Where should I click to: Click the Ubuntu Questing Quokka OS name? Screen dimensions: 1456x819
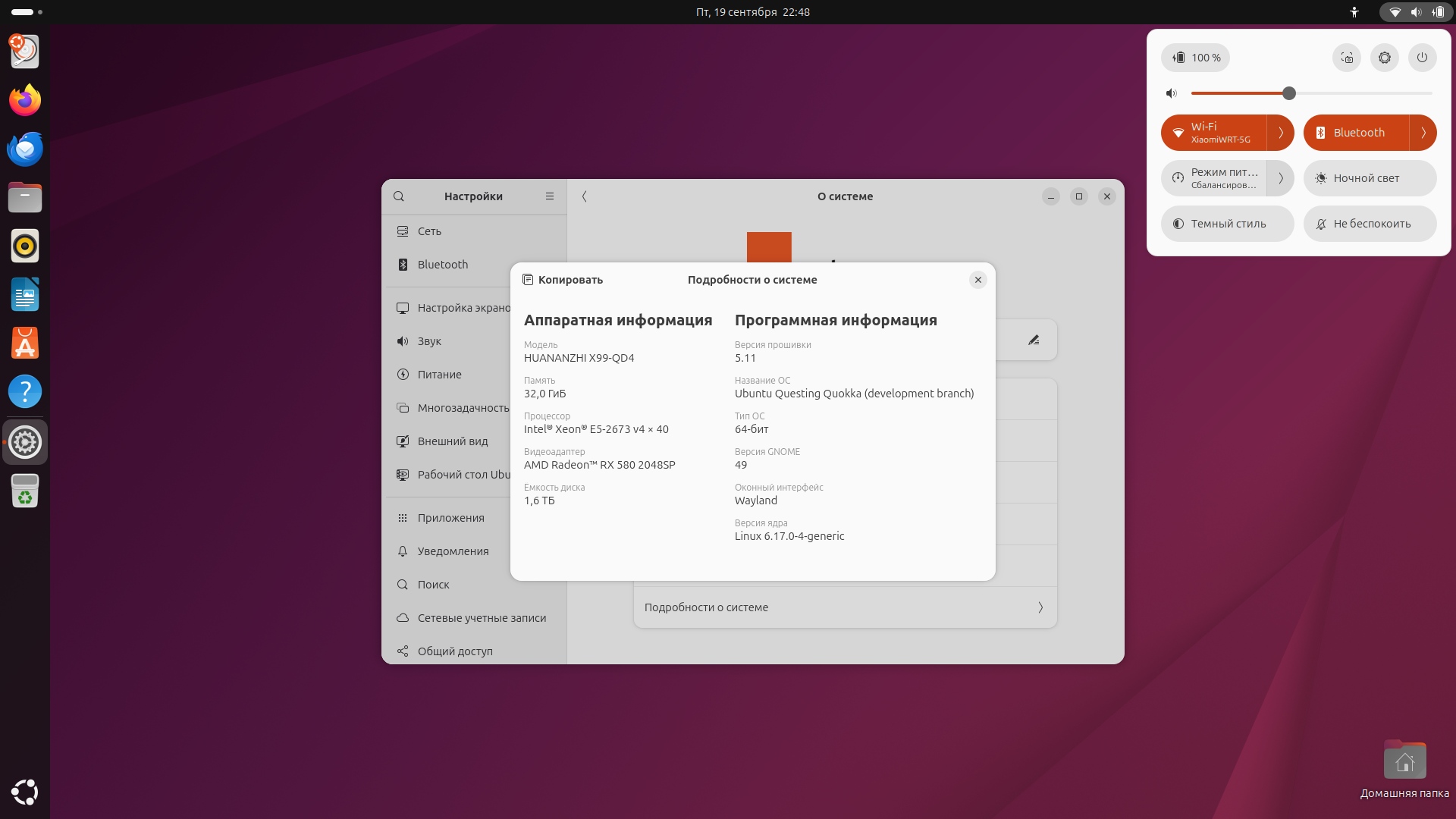click(x=854, y=394)
